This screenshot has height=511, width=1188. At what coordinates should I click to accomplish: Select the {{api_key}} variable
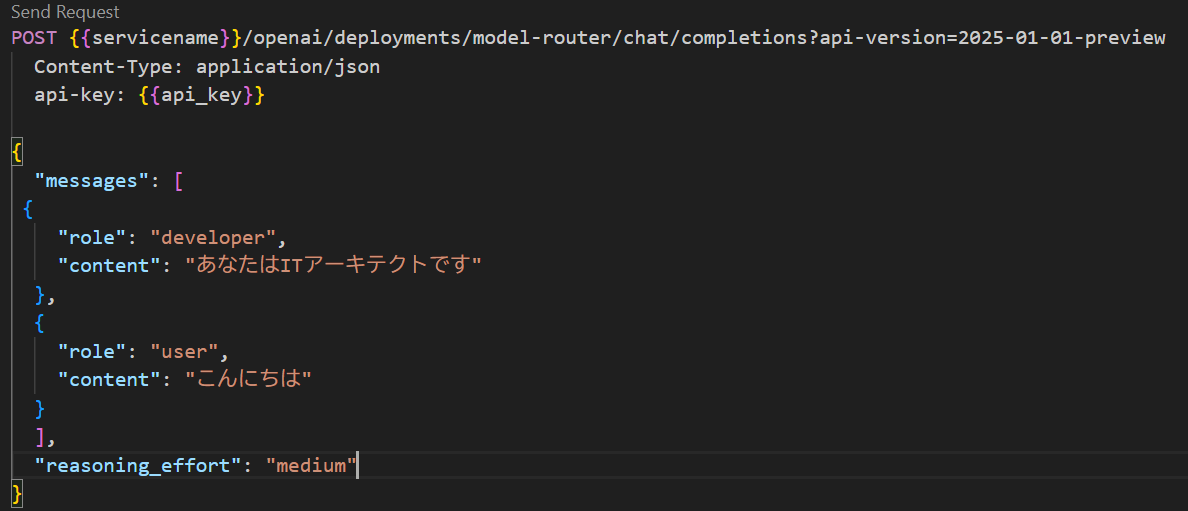point(201,97)
